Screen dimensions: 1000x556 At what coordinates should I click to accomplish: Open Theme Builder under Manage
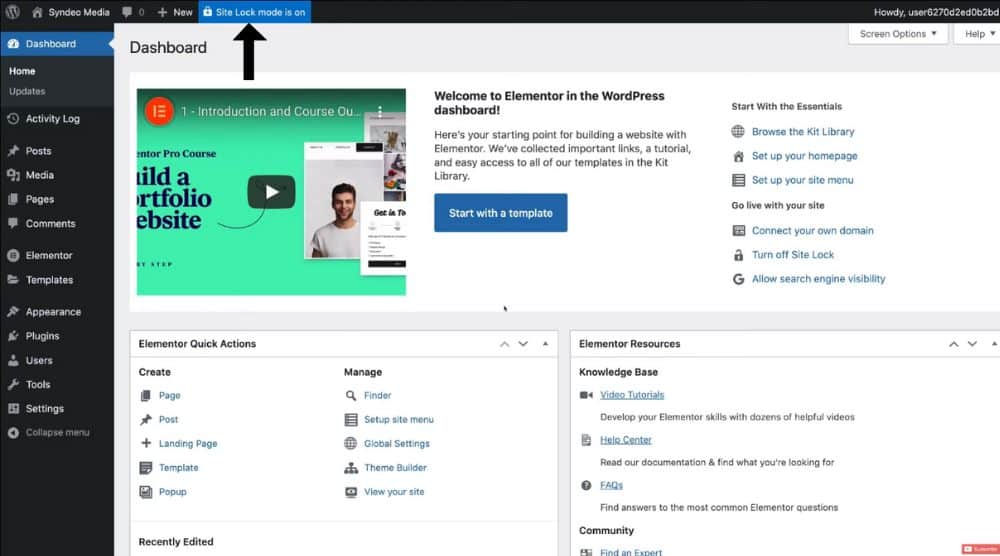pos(395,468)
